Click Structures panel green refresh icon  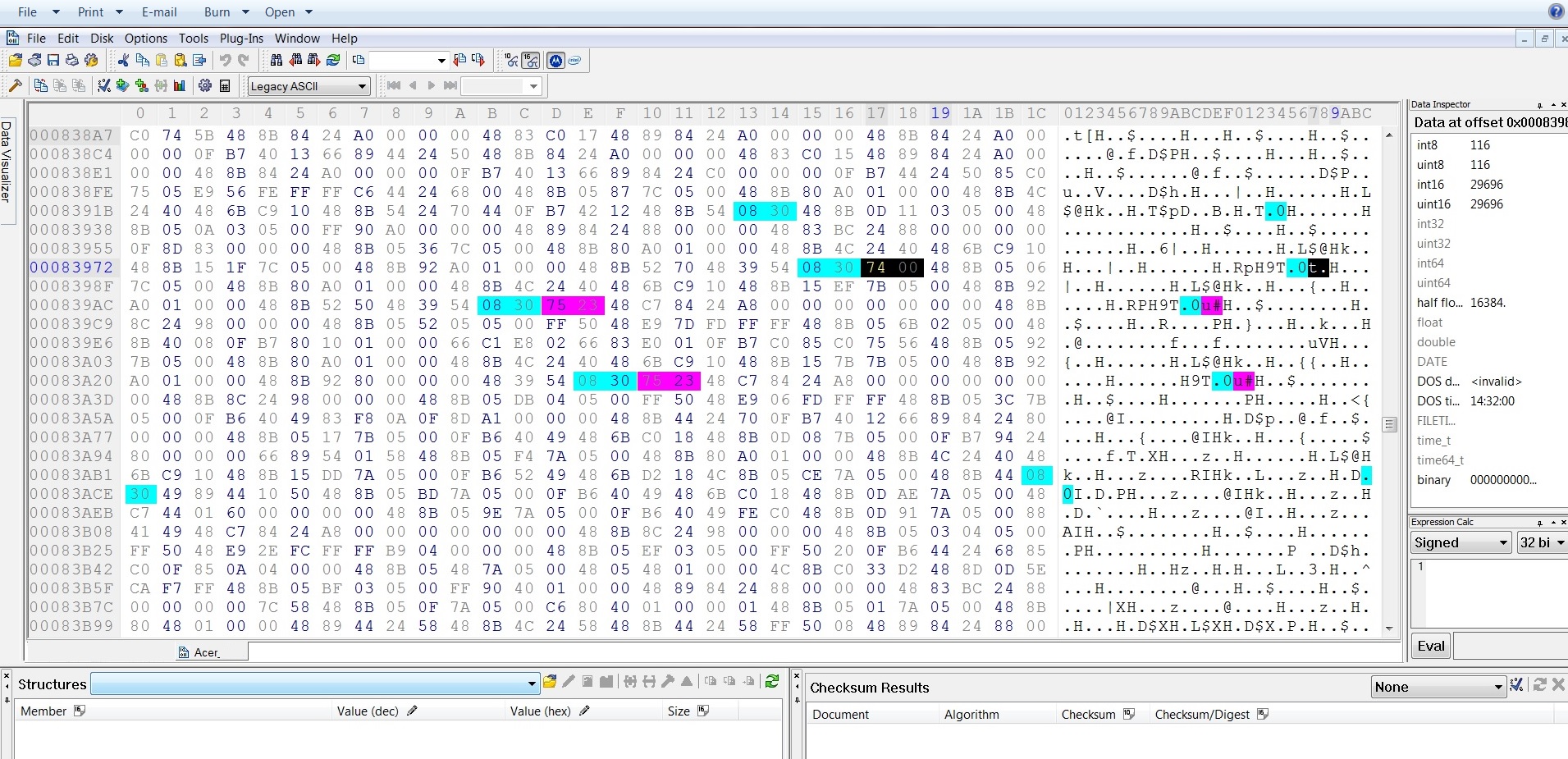tap(771, 682)
